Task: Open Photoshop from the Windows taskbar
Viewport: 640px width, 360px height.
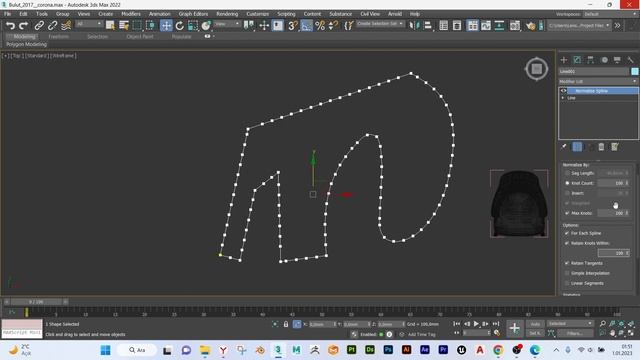Action: pyautogui.click(x=388, y=350)
